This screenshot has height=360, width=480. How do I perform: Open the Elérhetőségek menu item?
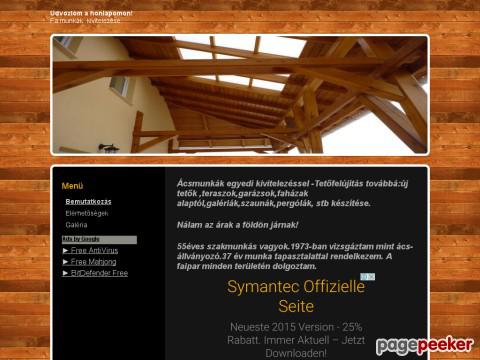(x=87, y=213)
